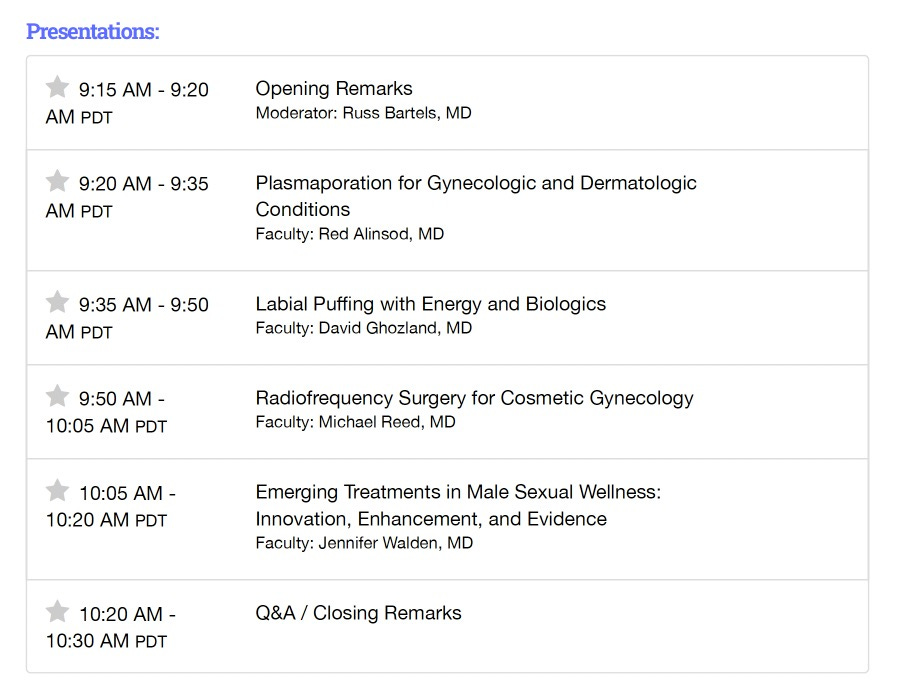Open the Opening Remarks session details

click(334, 88)
